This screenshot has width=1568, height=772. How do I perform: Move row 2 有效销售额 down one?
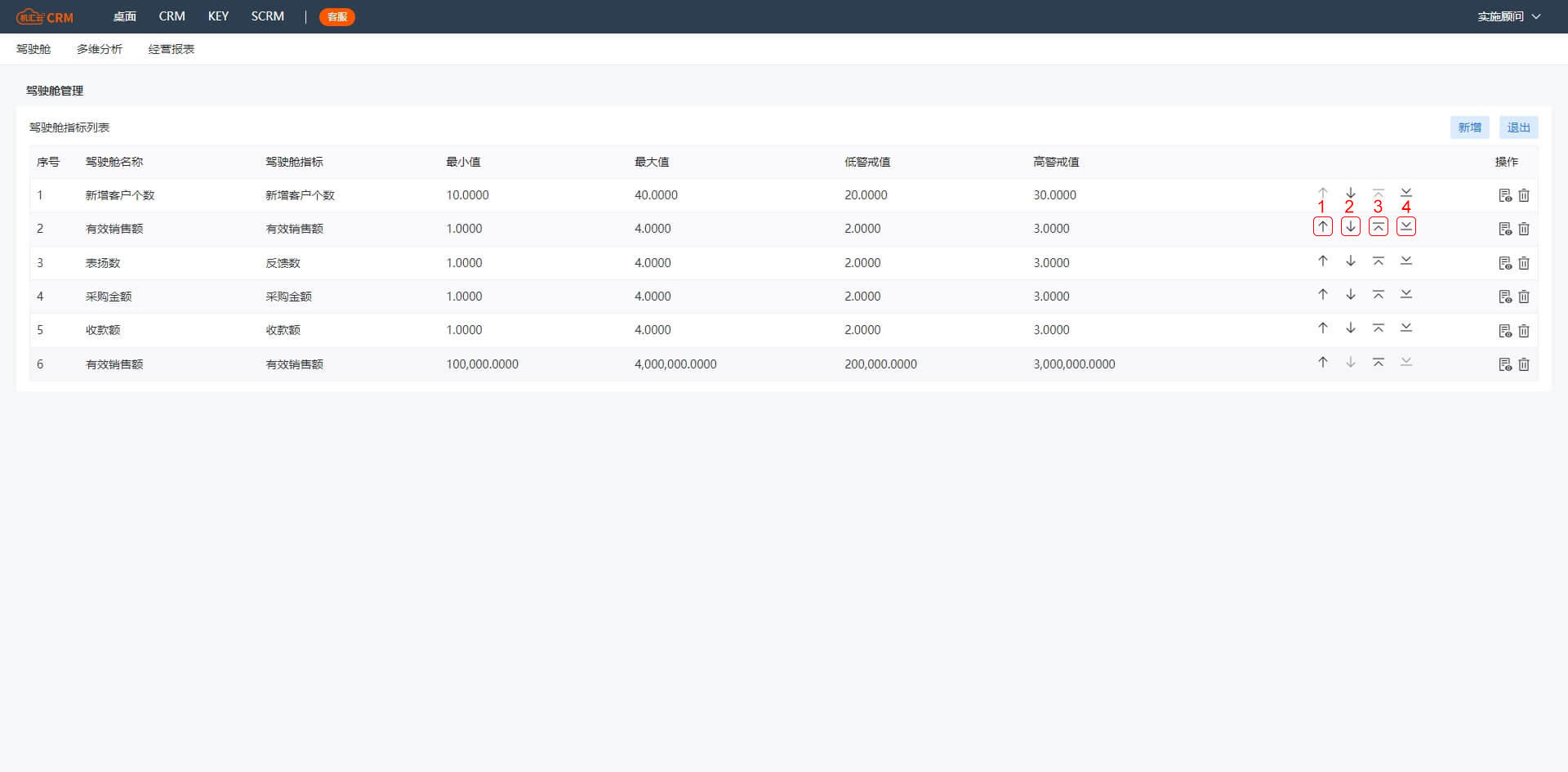1351,226
